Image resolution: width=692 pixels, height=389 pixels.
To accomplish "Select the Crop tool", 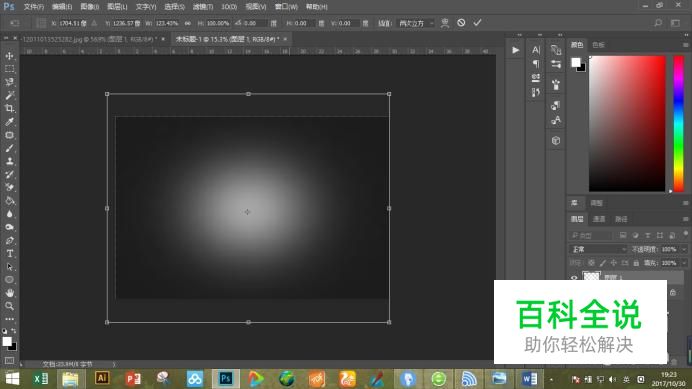I will click(x=9, y=109).
